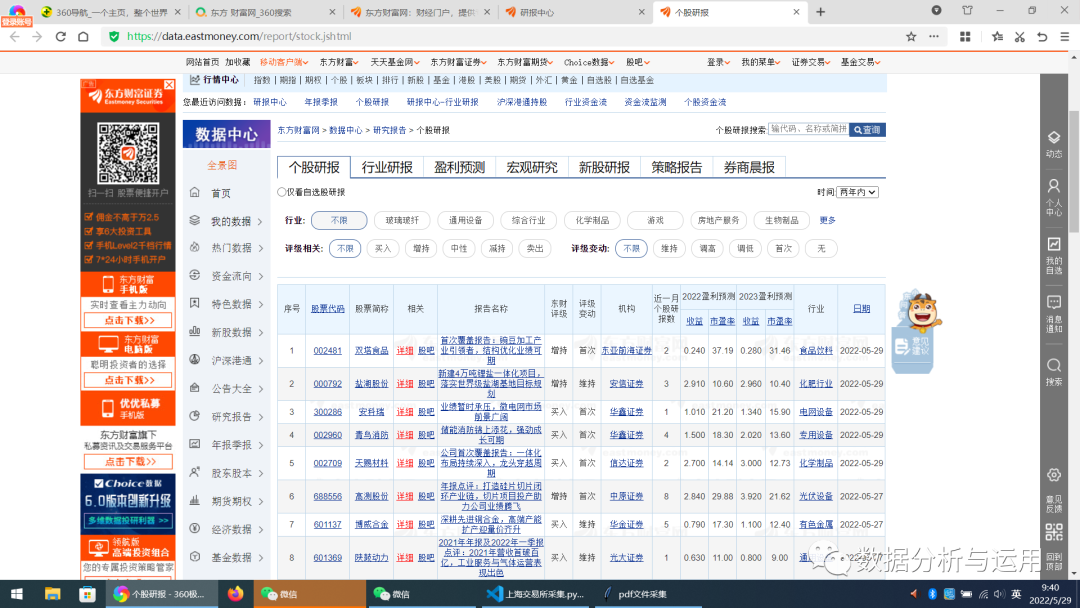Switch to 宏观研究 tab
Viewport: 1080px width, 608px height.
tap(532, 167)
